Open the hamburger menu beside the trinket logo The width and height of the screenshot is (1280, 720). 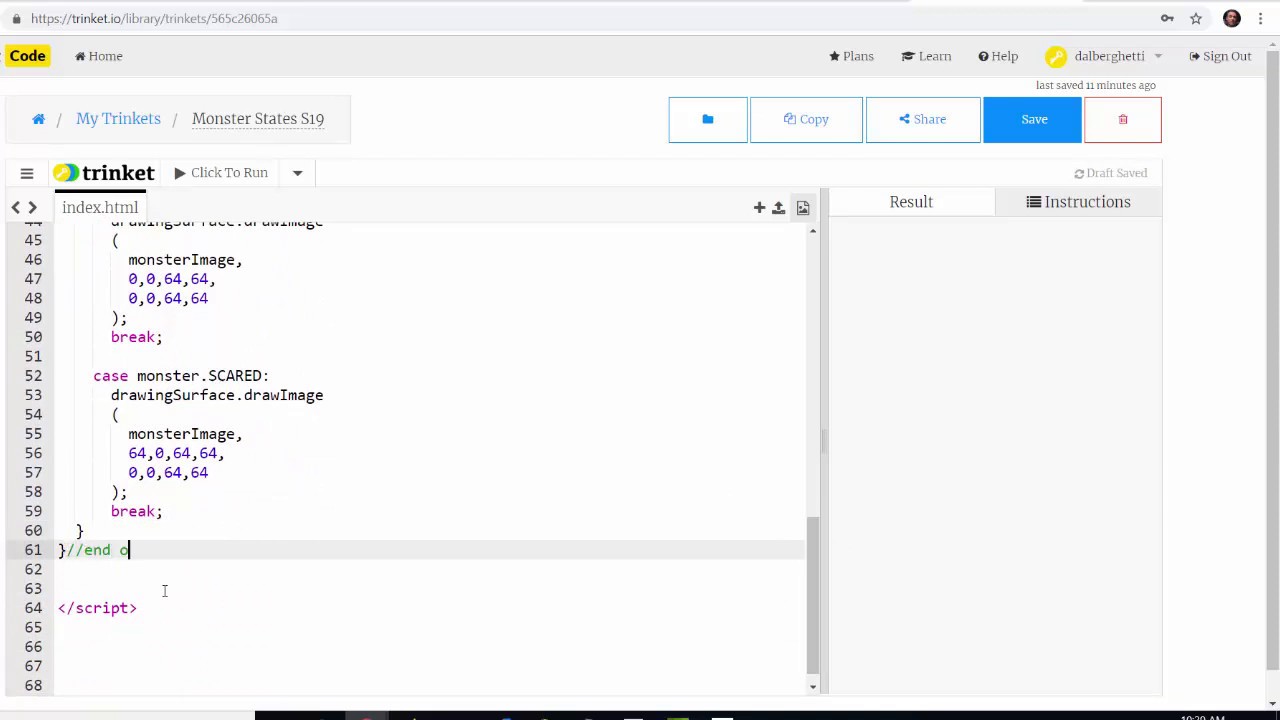(x=27, y=173)
